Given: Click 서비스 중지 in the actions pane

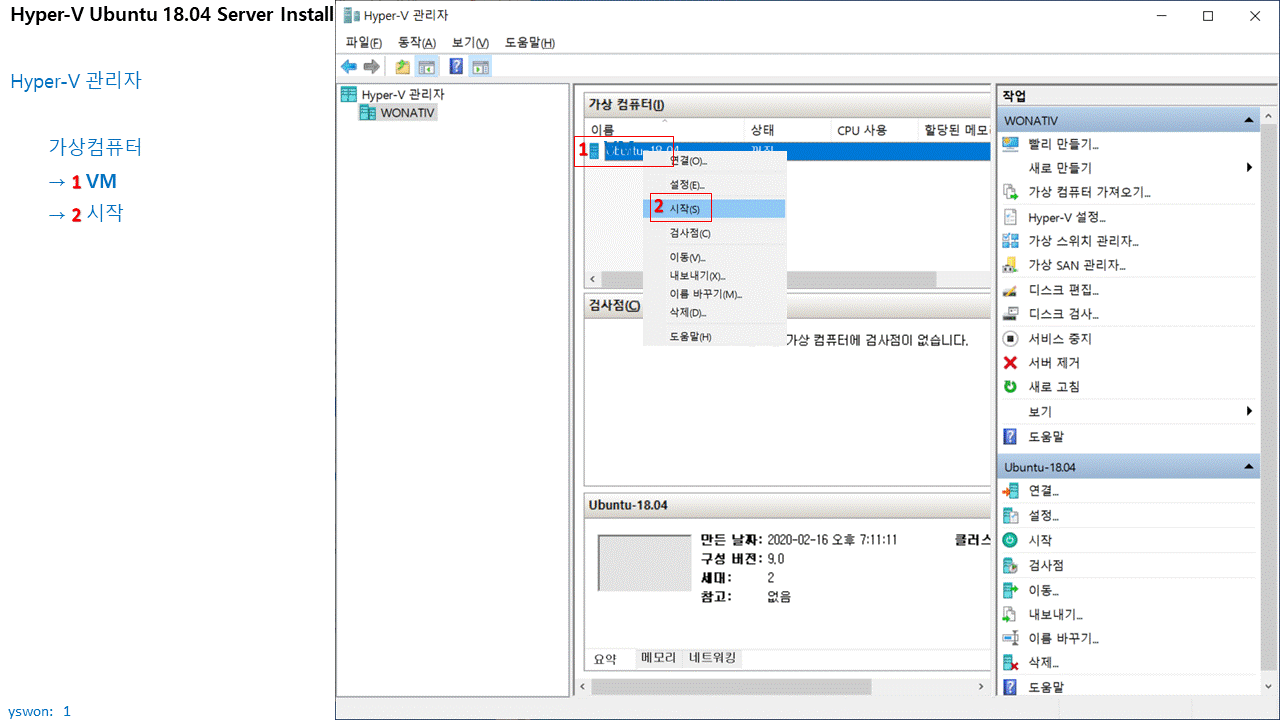Looking at the screenshot, I should point(1060,339).
